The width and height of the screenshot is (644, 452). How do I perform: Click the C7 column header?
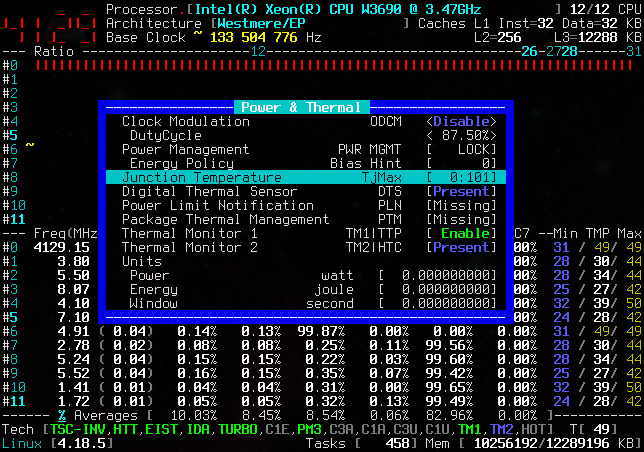522,234
